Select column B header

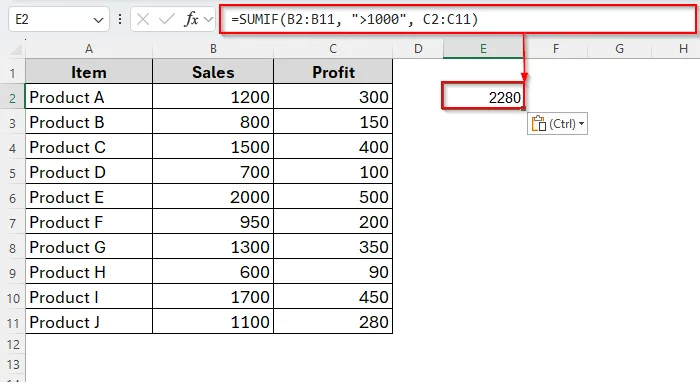pyautogui.click(x=213, y=49)
